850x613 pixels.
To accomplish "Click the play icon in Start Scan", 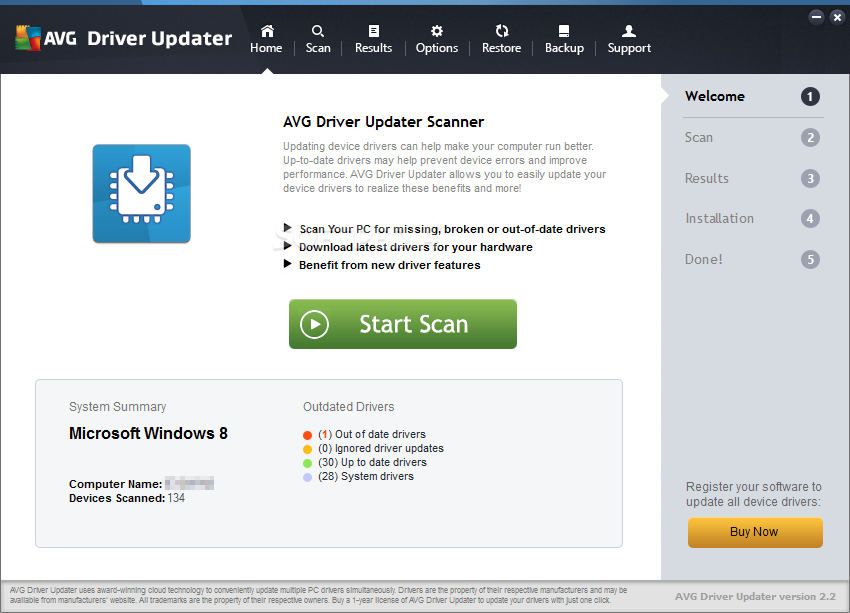I will [x=314, y=324].
